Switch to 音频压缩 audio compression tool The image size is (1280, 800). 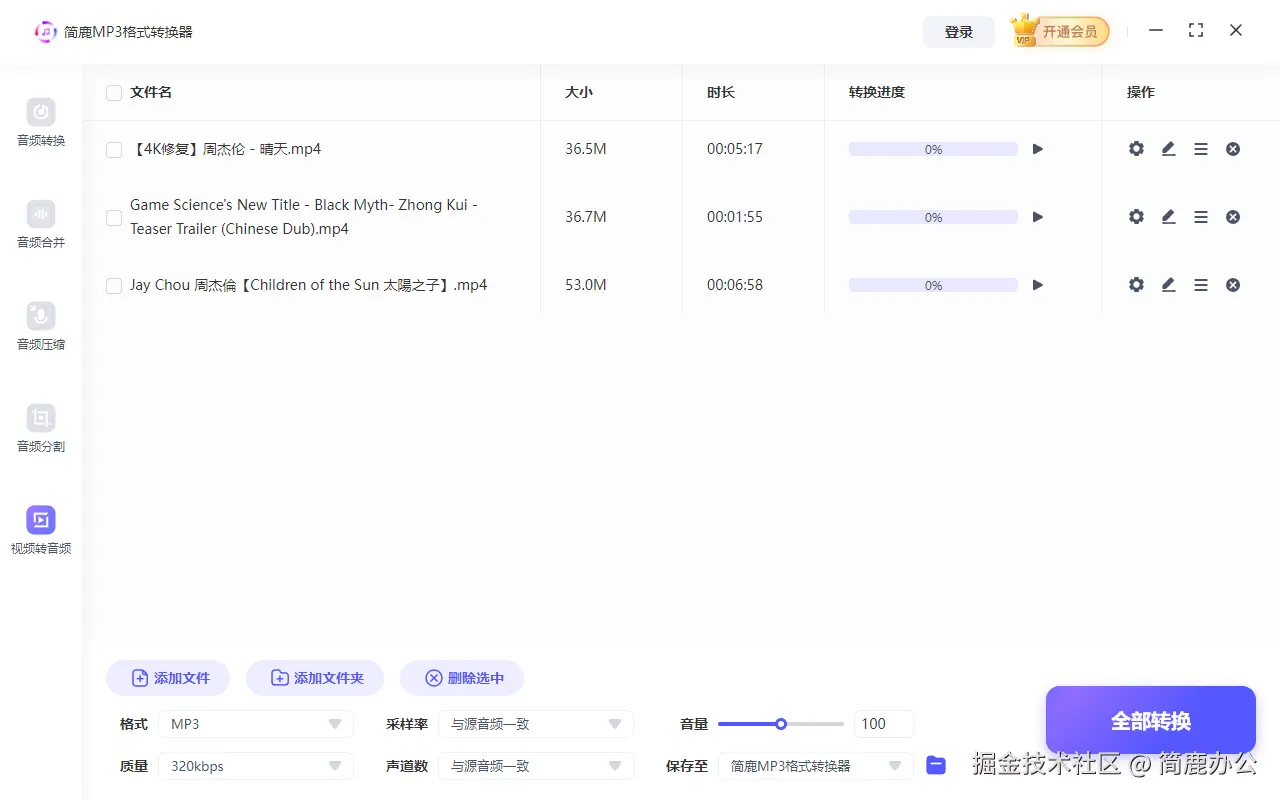coord(40,328)
